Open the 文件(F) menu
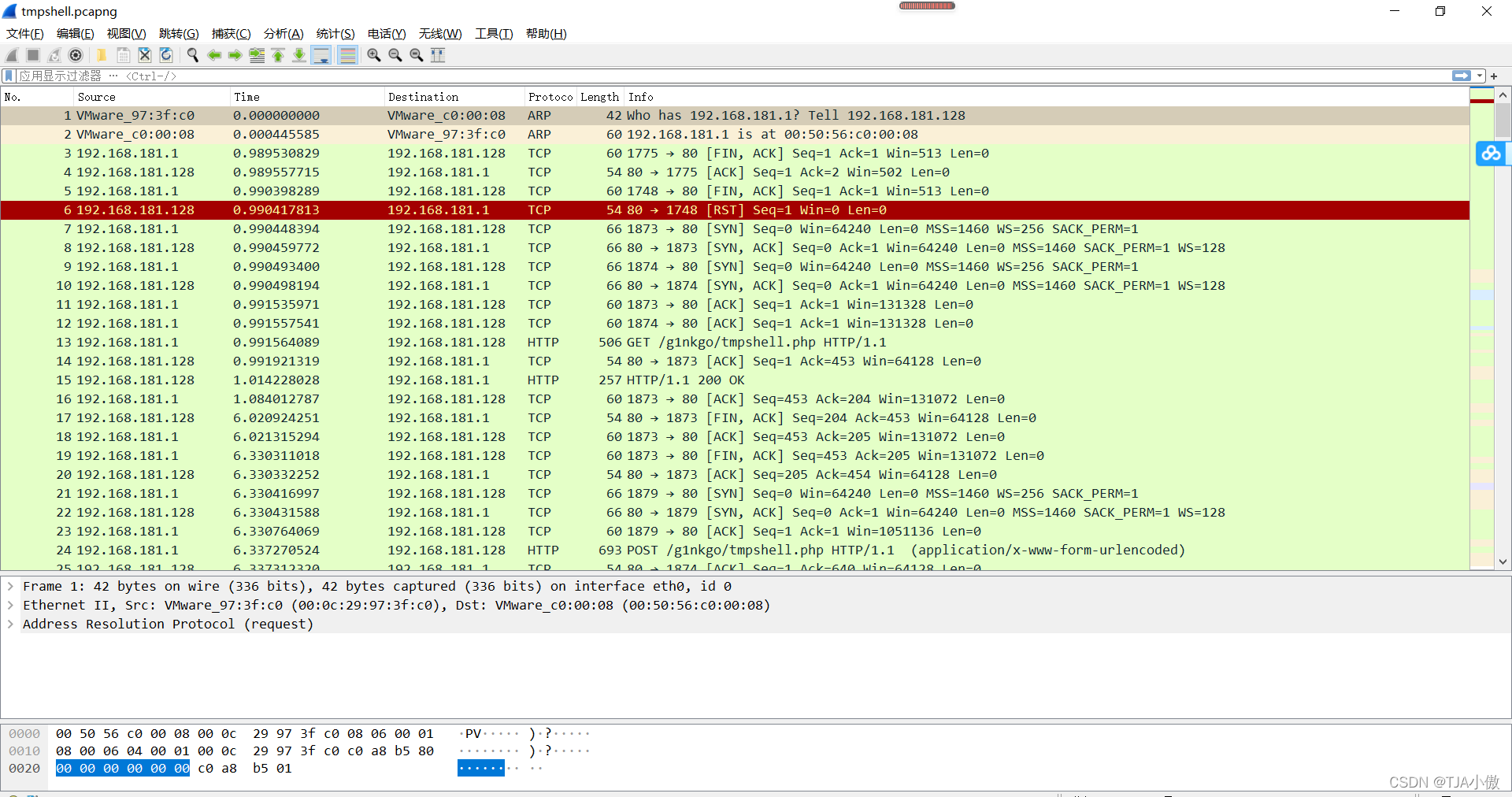The height and width of the screenshot is (797, 1512). click(25, 34)
